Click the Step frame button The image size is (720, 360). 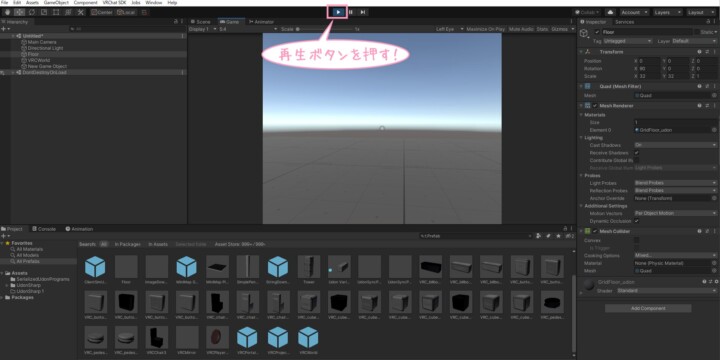362,12
